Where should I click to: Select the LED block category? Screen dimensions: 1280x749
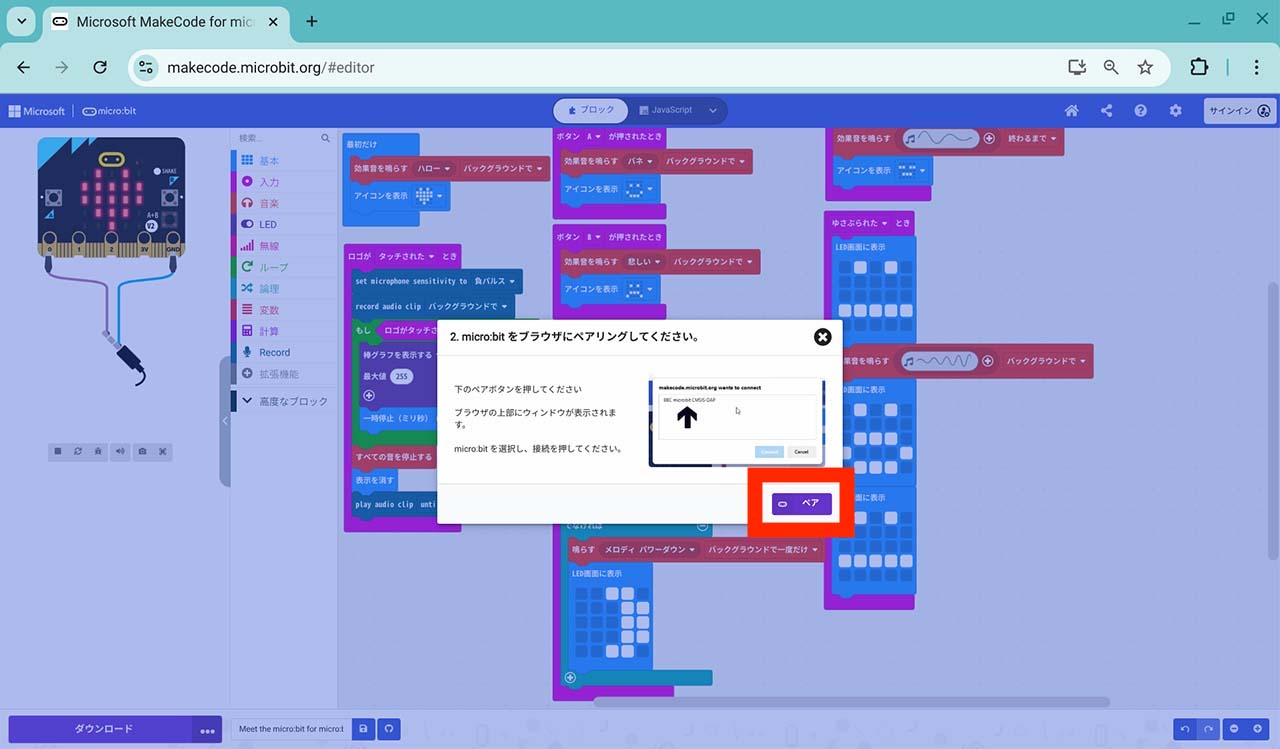[267, 225]
